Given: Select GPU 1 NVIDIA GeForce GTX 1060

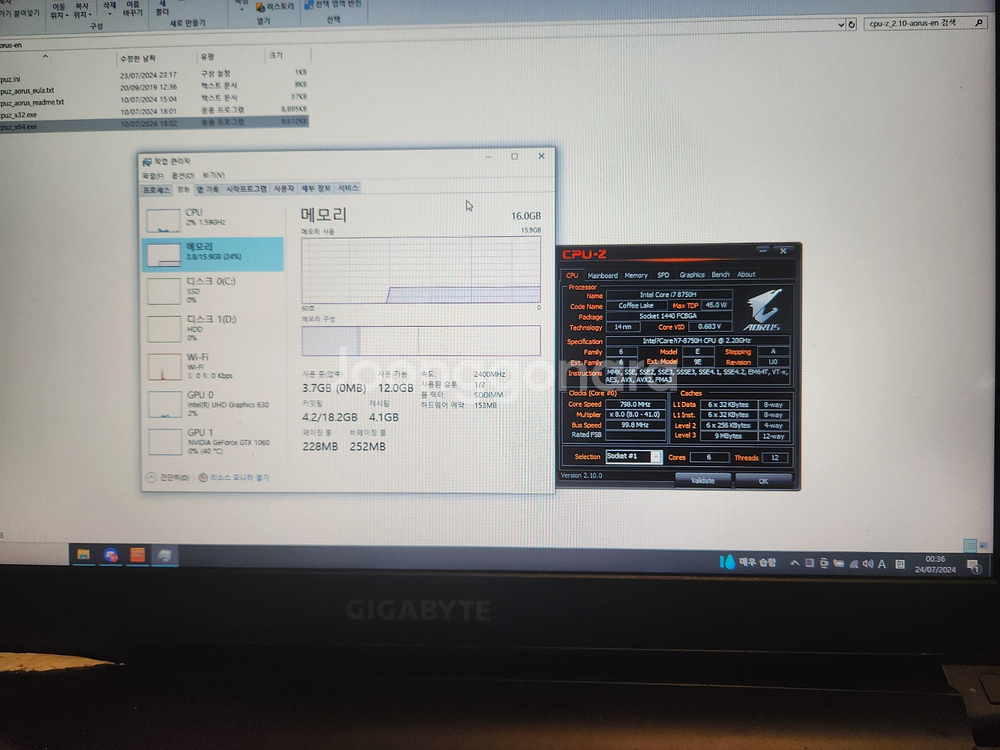Looking at the screenshot, I should tap(212, 441).
